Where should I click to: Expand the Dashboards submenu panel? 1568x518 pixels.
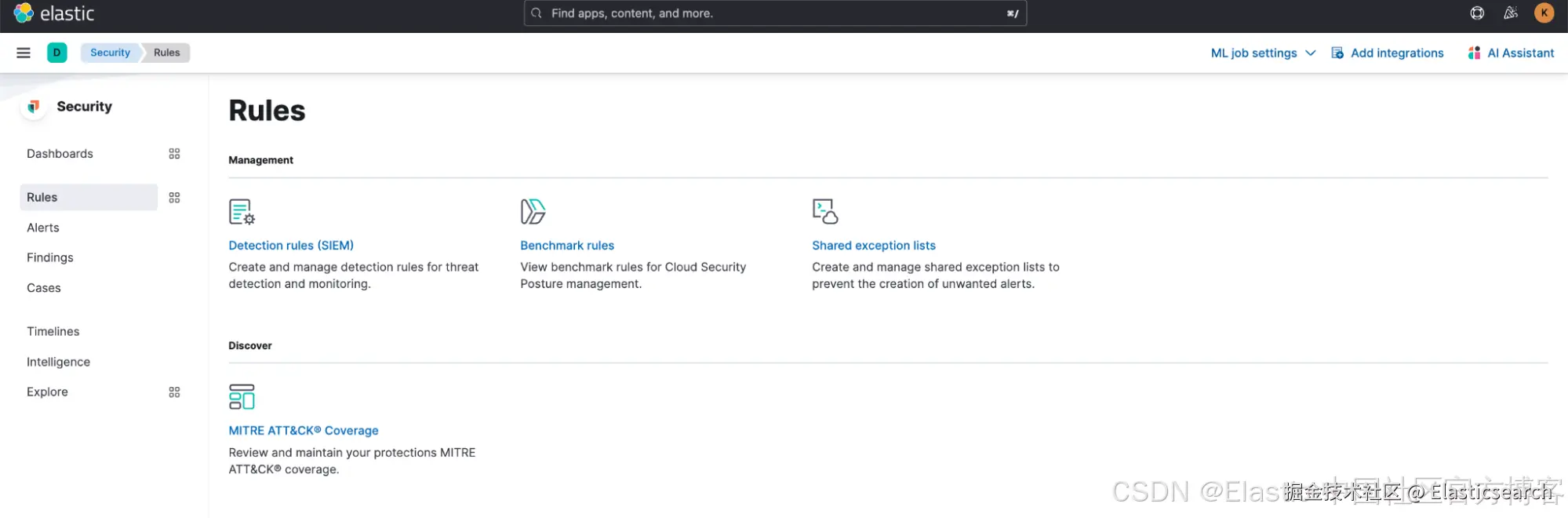point(174,154)
